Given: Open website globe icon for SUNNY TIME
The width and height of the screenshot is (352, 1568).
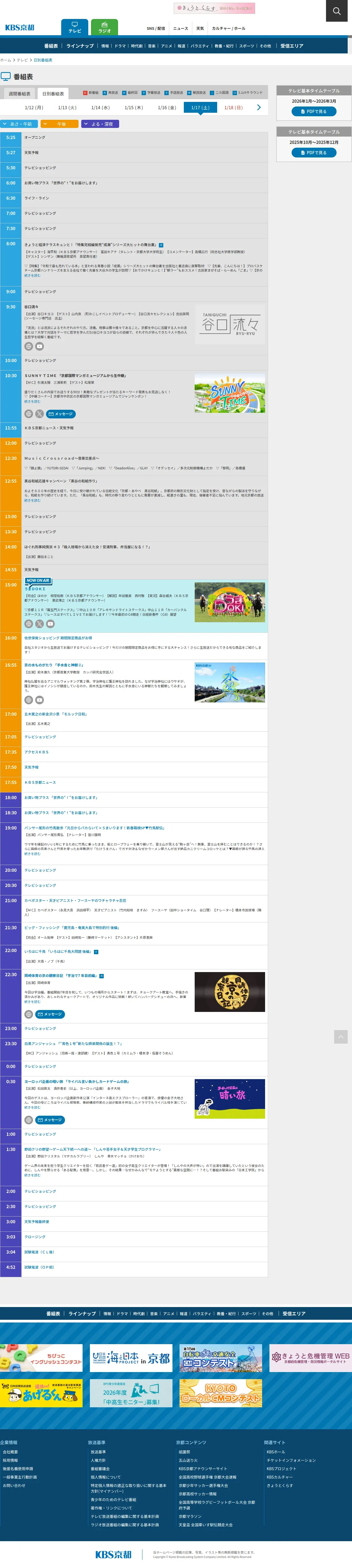Looking at the screenshot, I should point(29,414).
